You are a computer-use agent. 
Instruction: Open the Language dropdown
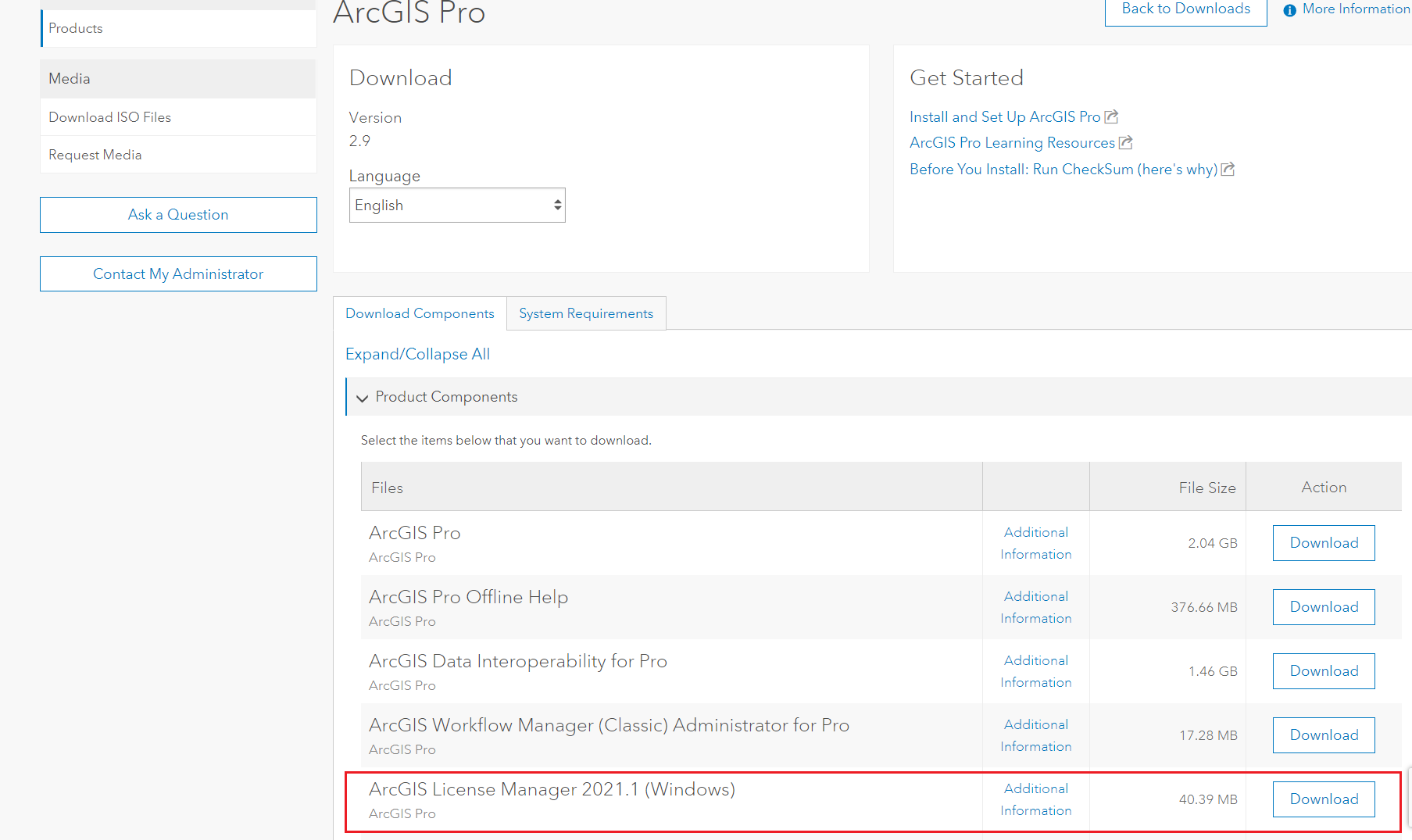coord(457,206)
